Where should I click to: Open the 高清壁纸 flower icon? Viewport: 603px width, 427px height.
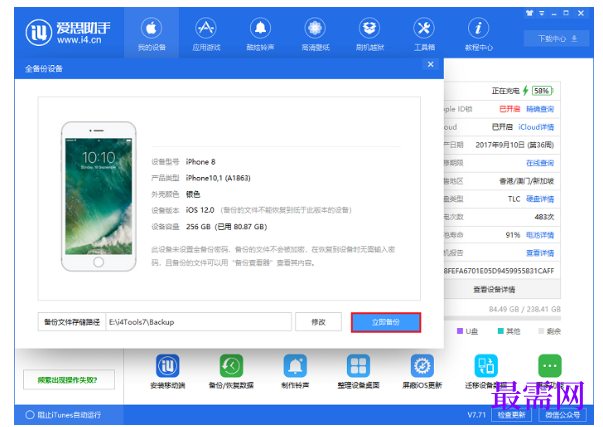pyautogui.click(x=315, y=28)
